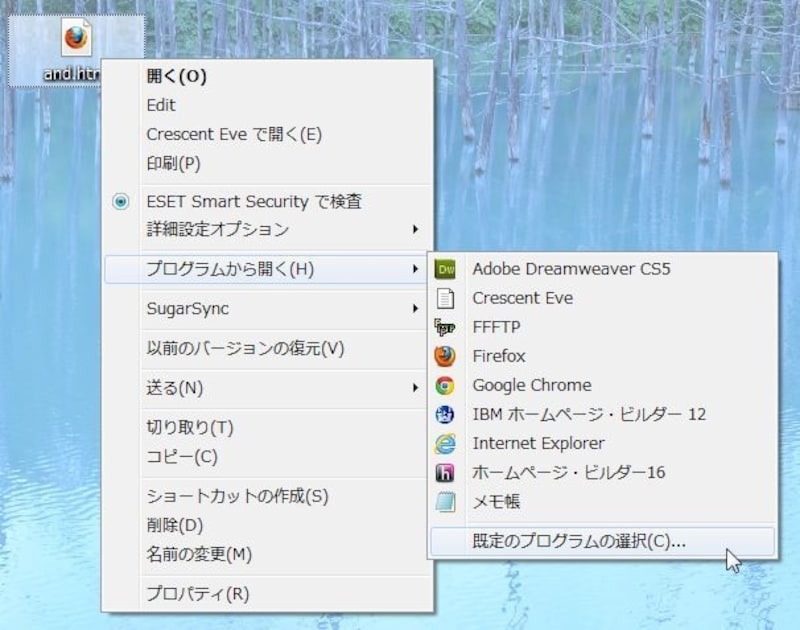Open the プログラムから開く(H) entry

[268, 269]
